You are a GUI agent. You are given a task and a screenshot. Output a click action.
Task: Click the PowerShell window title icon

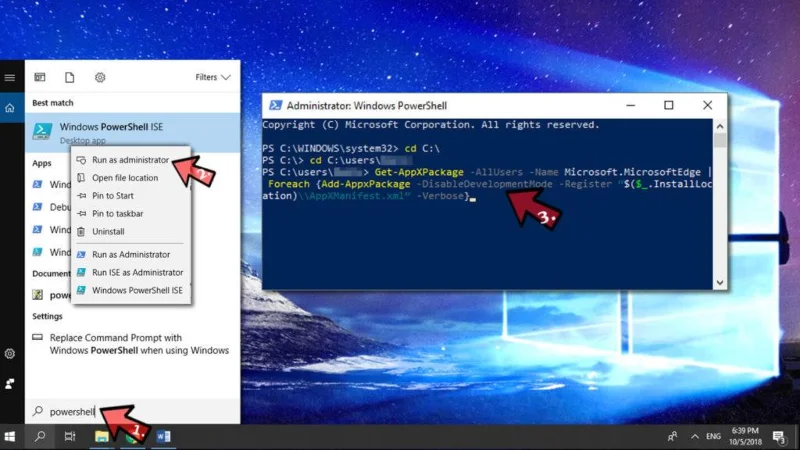pyautogui.click(x=276, y=105)
